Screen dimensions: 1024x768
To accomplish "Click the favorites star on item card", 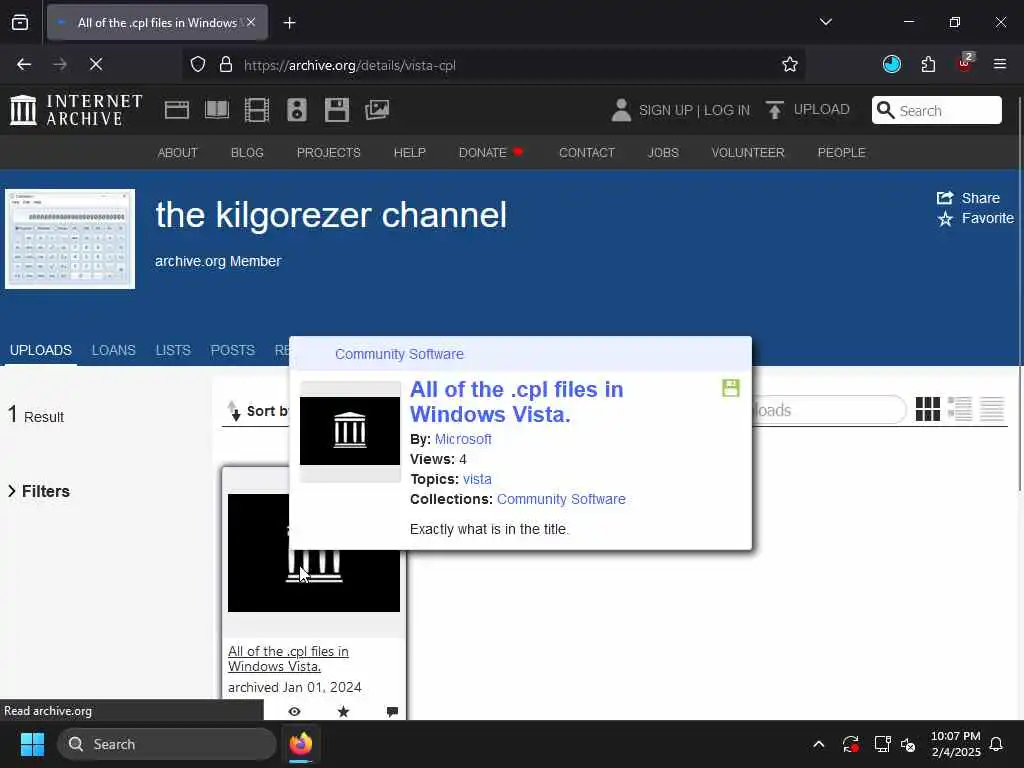I will click(x=344, y=711).
